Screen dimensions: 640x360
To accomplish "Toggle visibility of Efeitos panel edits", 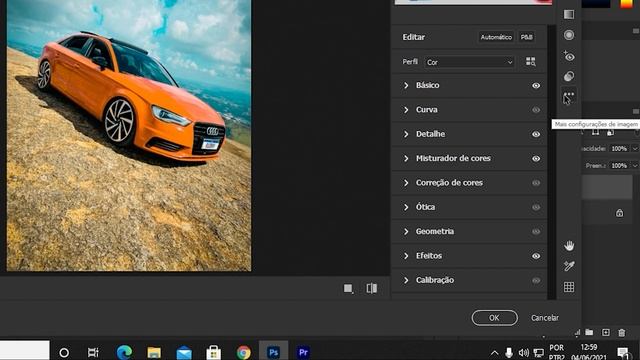I will tap(536, 256).
